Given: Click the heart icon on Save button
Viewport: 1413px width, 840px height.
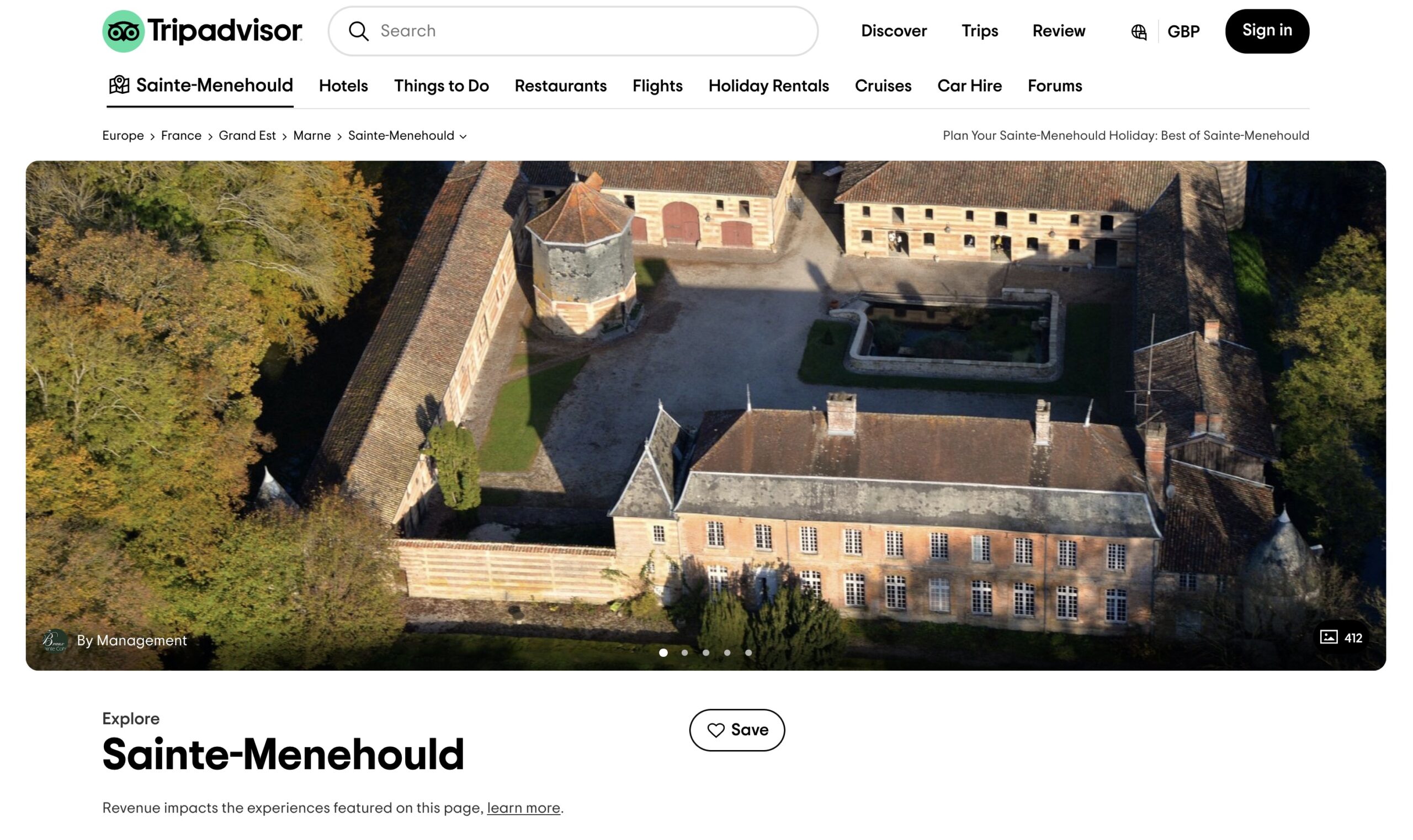Looking at the screenshot, I should click(715, 730).
